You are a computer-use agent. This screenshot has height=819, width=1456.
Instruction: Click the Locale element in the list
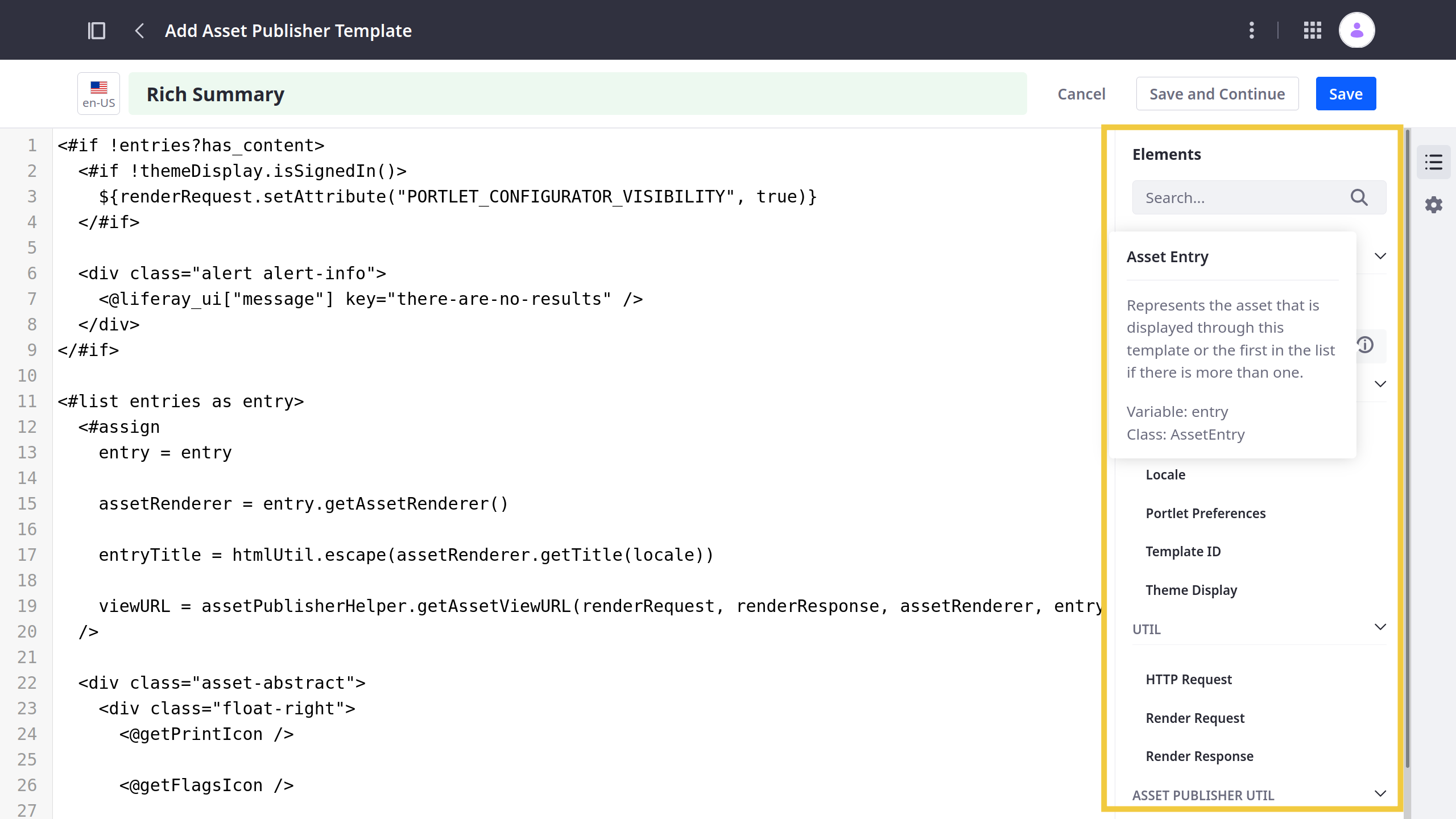click(1166, 474)
